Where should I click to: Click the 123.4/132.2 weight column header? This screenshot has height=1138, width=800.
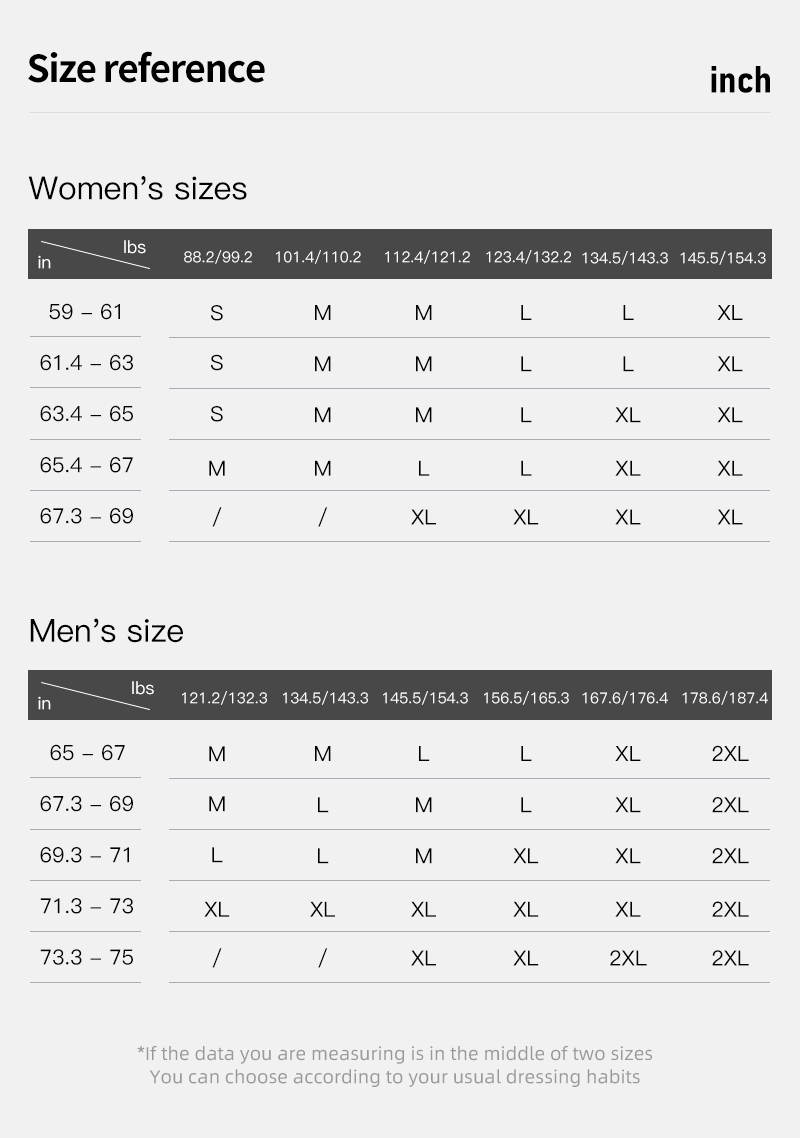[528, 257]
